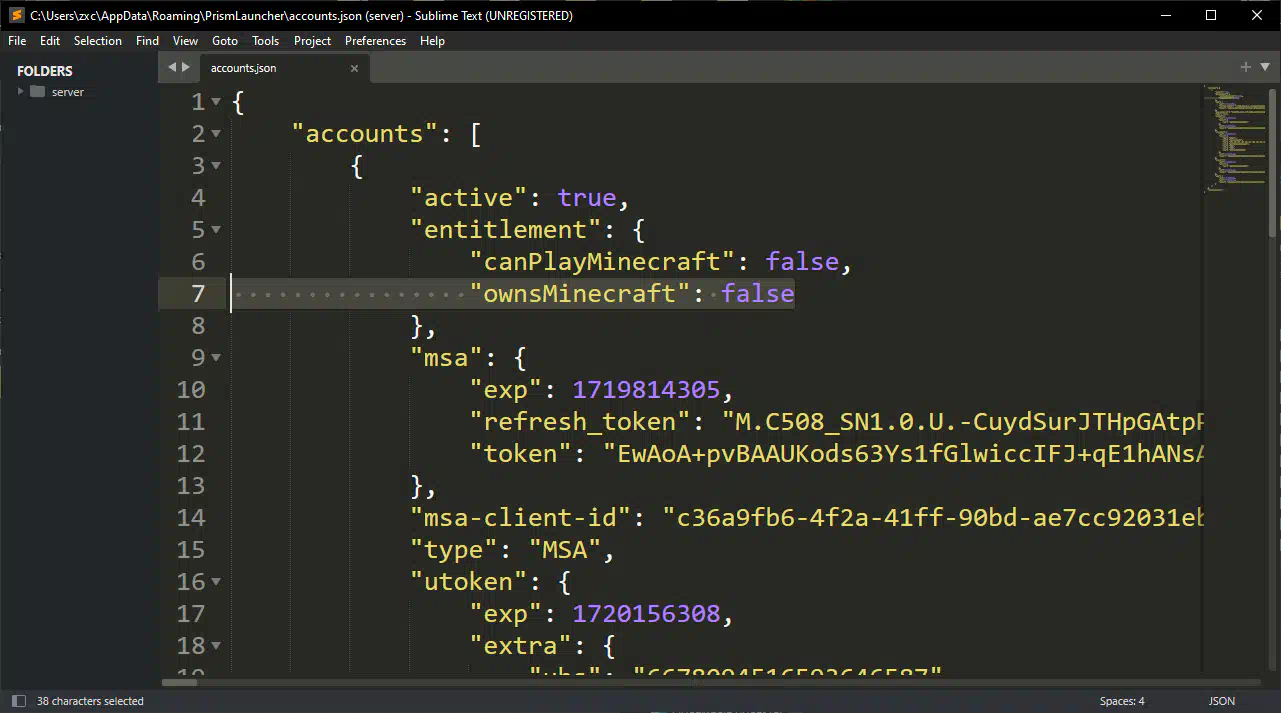Click the minimap code preview
The height and width of the screenshot is (713, 1281).
(1235, 138)
